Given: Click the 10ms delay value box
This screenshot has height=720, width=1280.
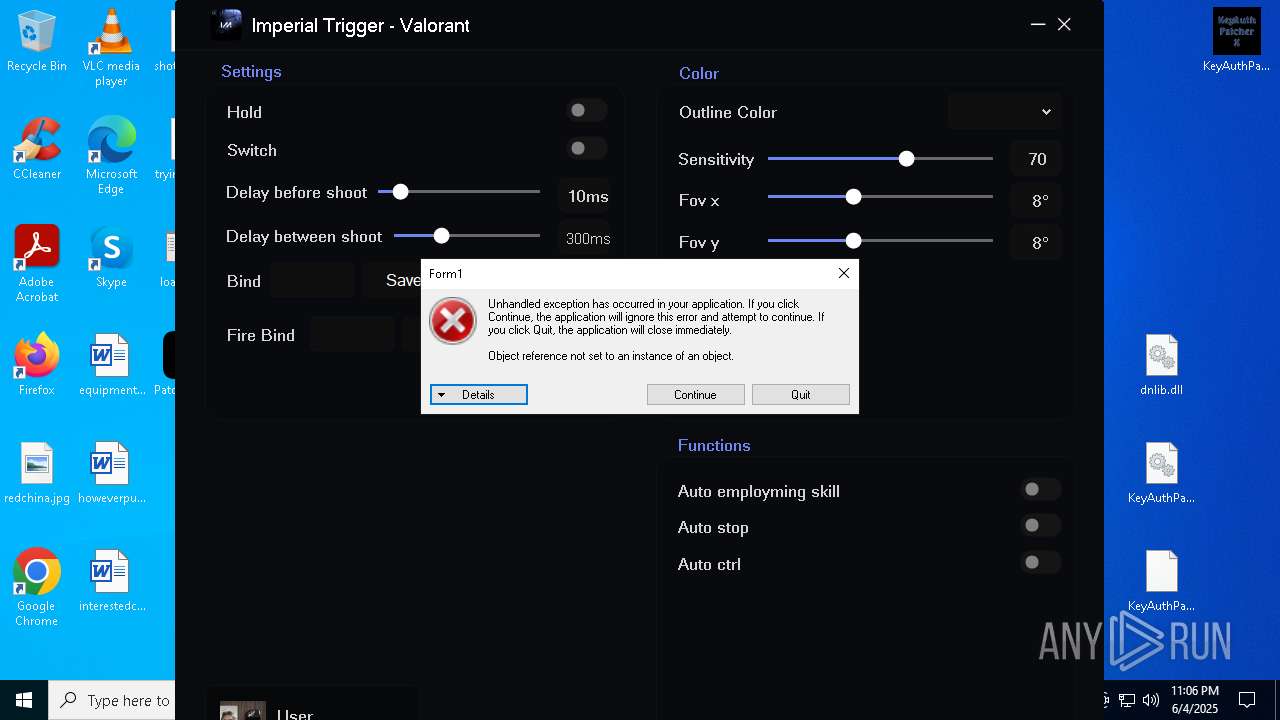Looking at the screenshot, I should pos(587,196).
